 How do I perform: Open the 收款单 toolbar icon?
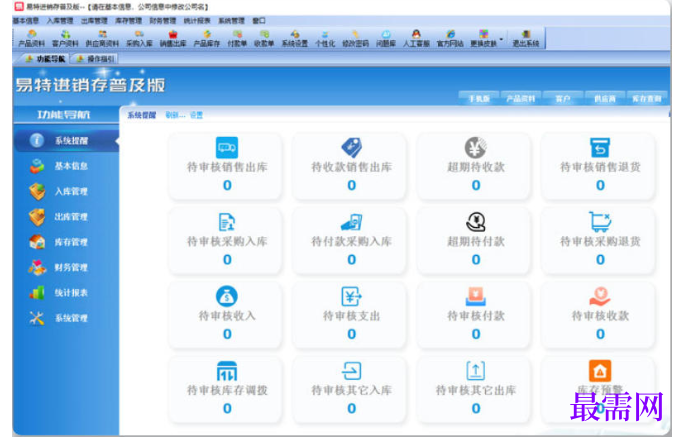pyautogui.click(x=264, y=39)
